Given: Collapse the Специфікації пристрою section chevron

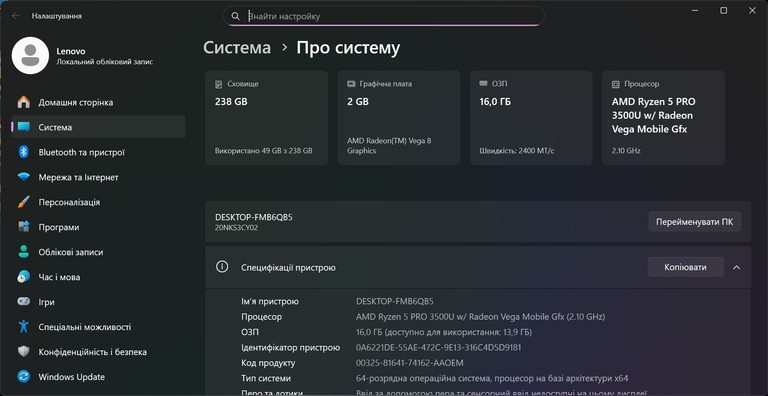Looking at the screenshot, I should tap(736, 267).
